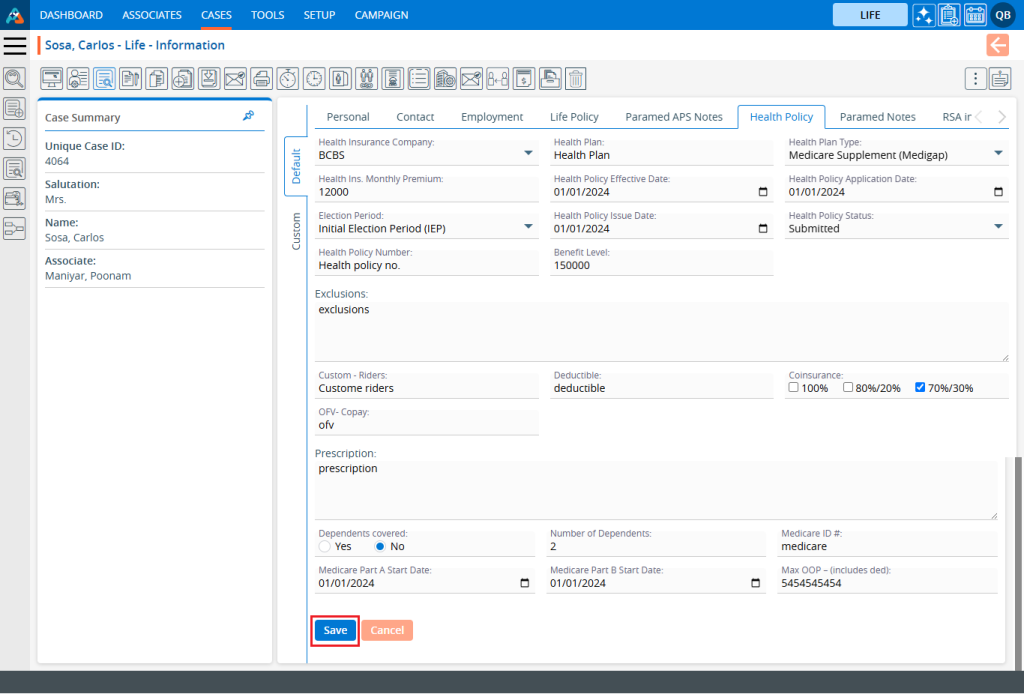Open the CAMPAIGN menu
The width and height of the screenshot is (1024, 694).
(x=381, y=15)
